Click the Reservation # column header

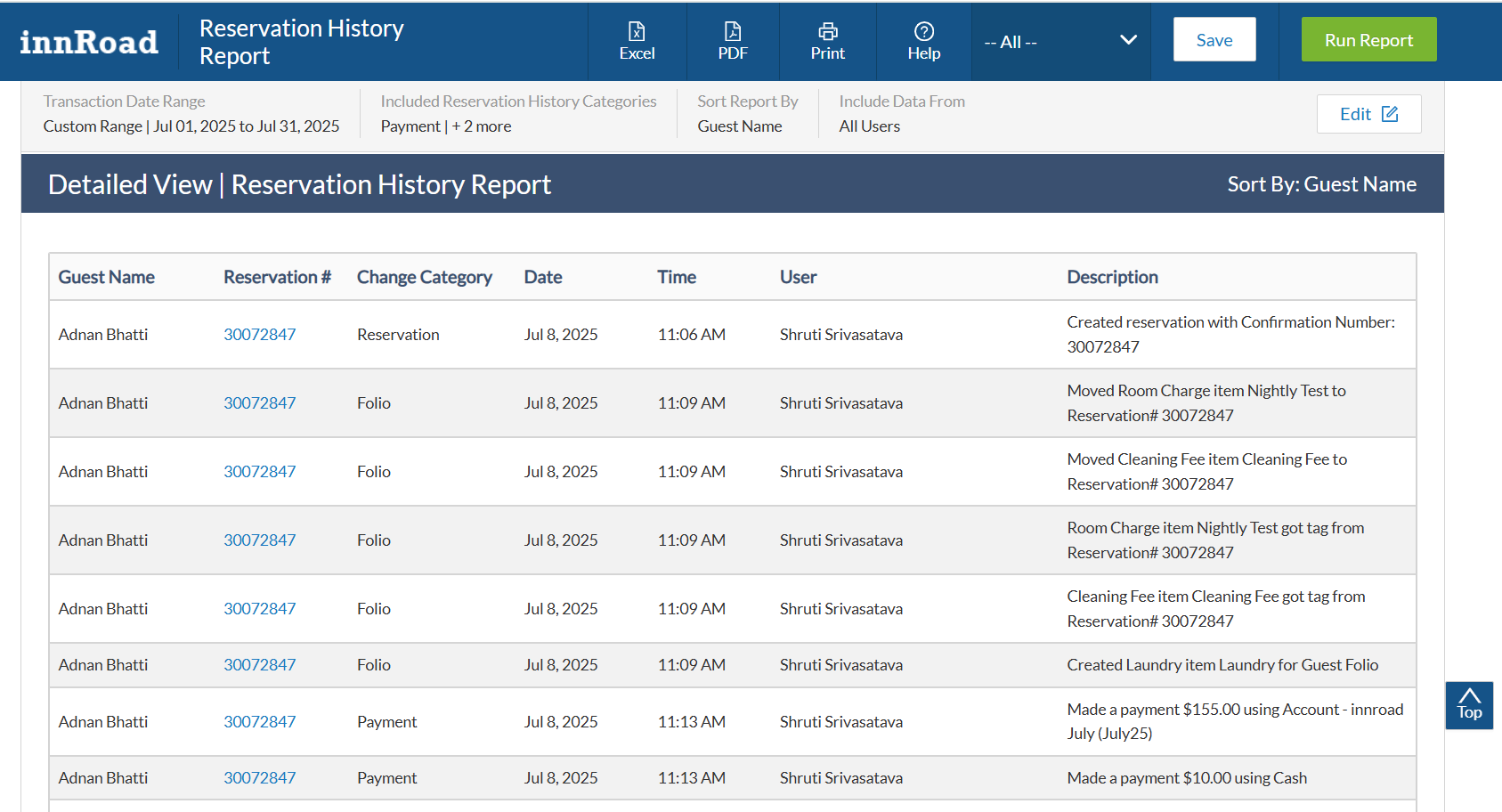[x=277, y=277]
